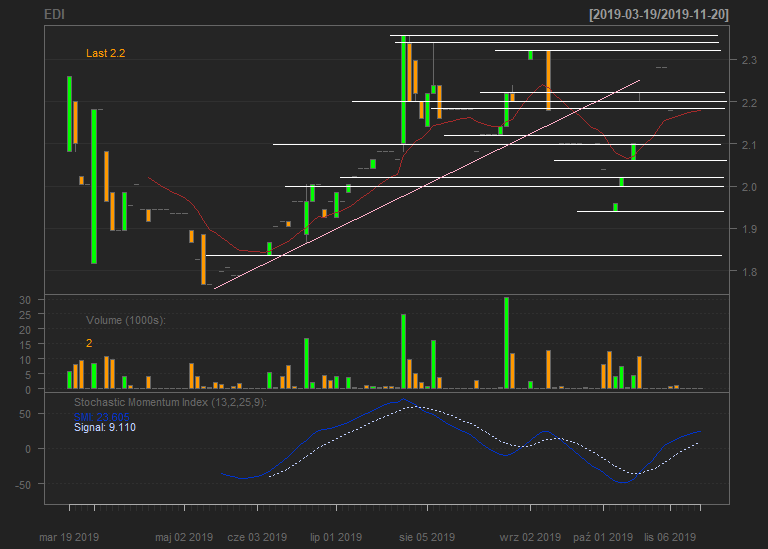Click the 'Last 2.2' price label
The width and height of the screenshot is (768, 549).
pyautogui.click(x=106, y=53)
